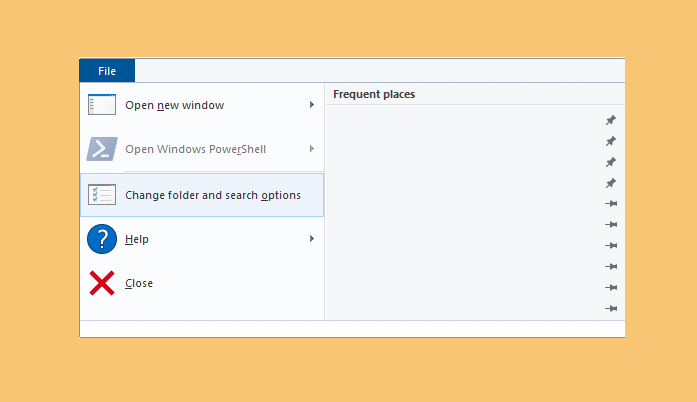Click the blue Help question mark icon

[102, 239]
